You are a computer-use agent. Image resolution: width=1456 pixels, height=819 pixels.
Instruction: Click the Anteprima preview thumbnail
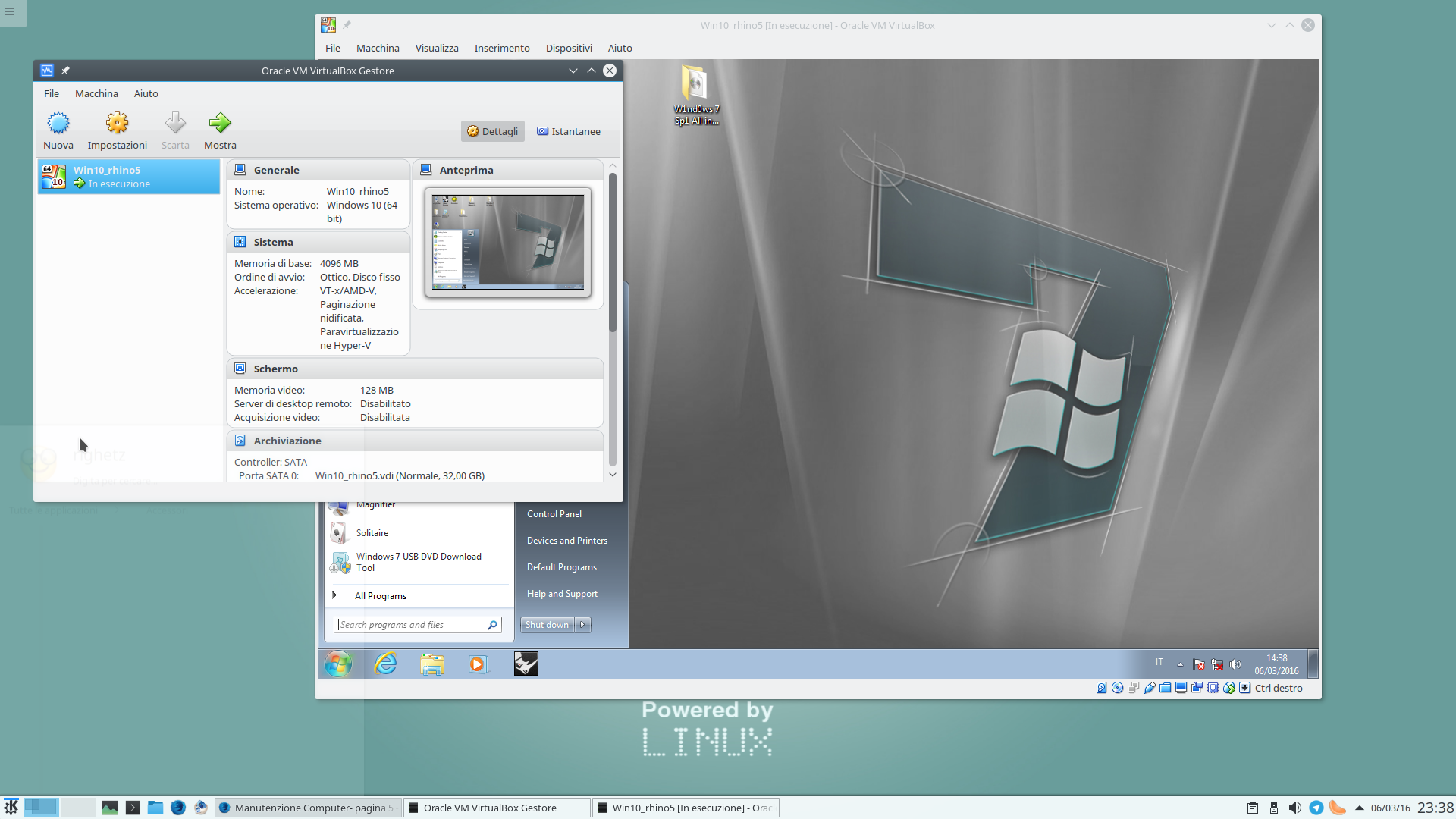coord(508,242)
